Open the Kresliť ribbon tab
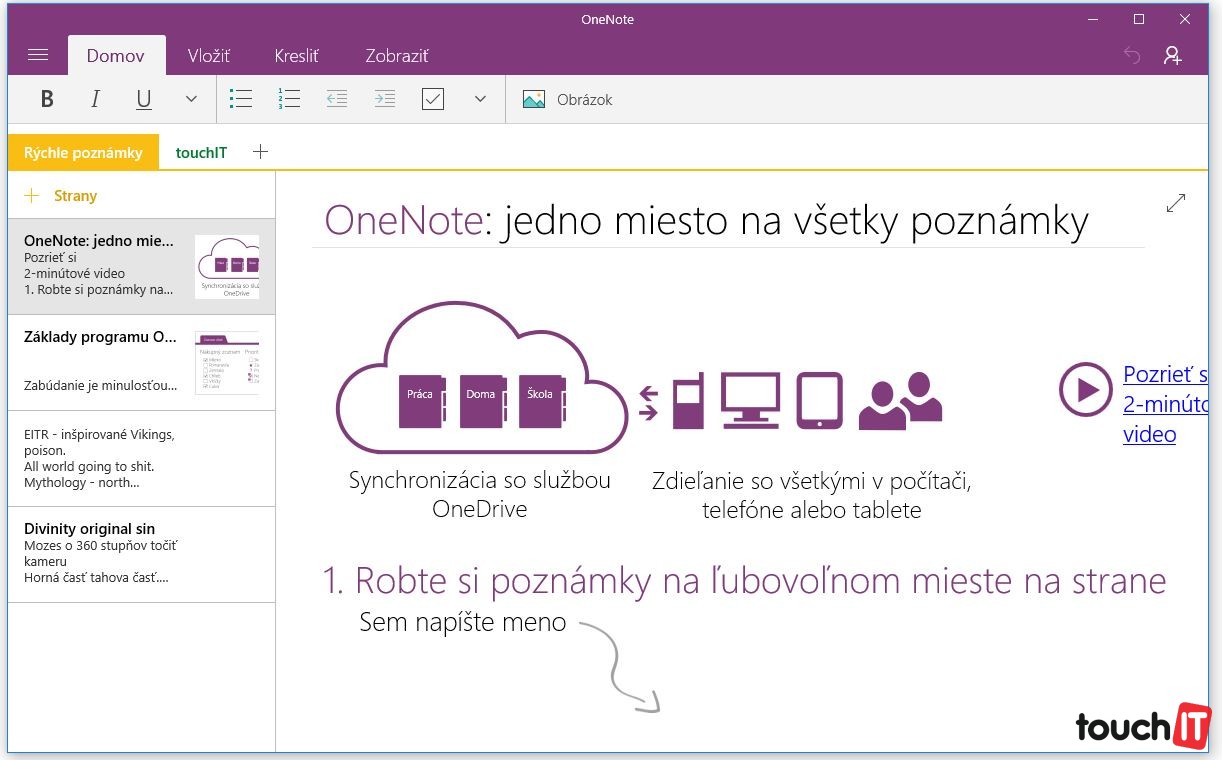 [296, 56]
